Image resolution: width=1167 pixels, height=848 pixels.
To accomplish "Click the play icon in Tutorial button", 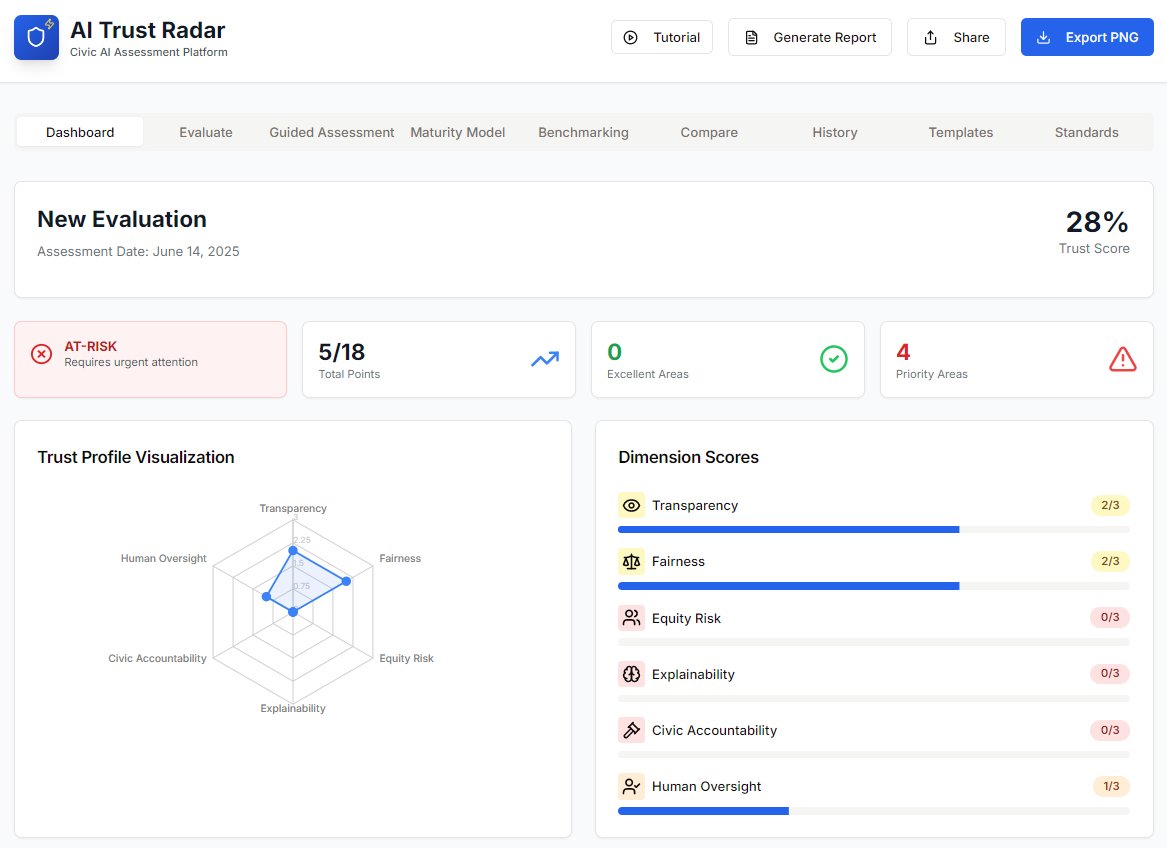I will pyautogui.click(x=630, y=37).
